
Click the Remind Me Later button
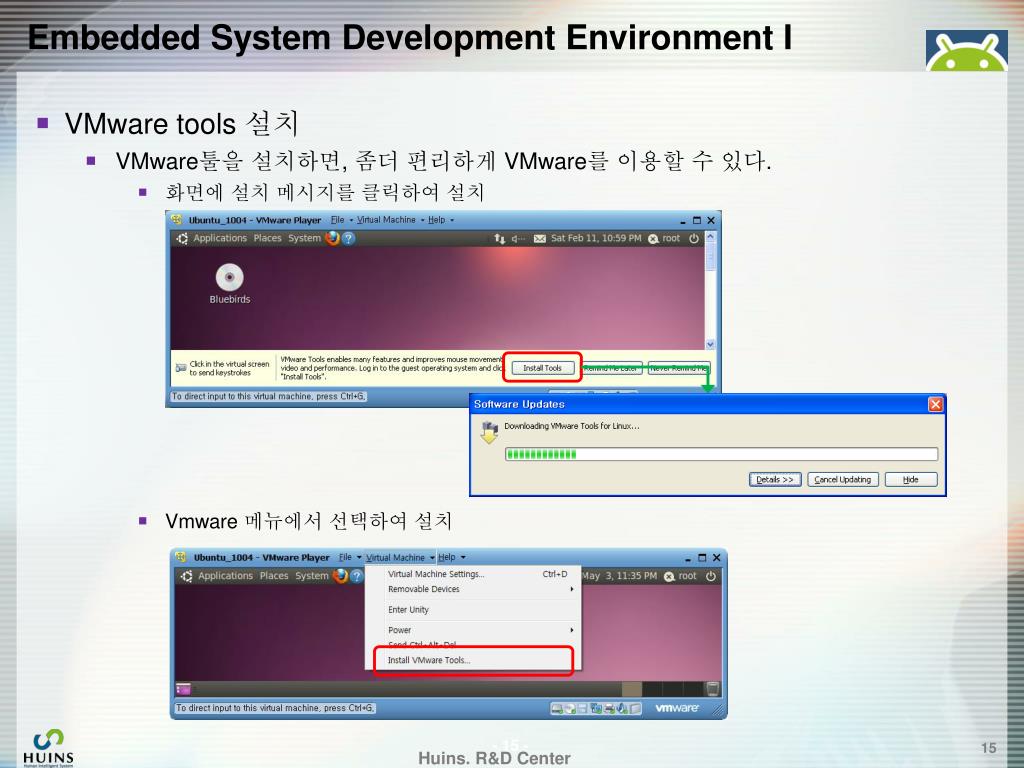coord(612,368)
